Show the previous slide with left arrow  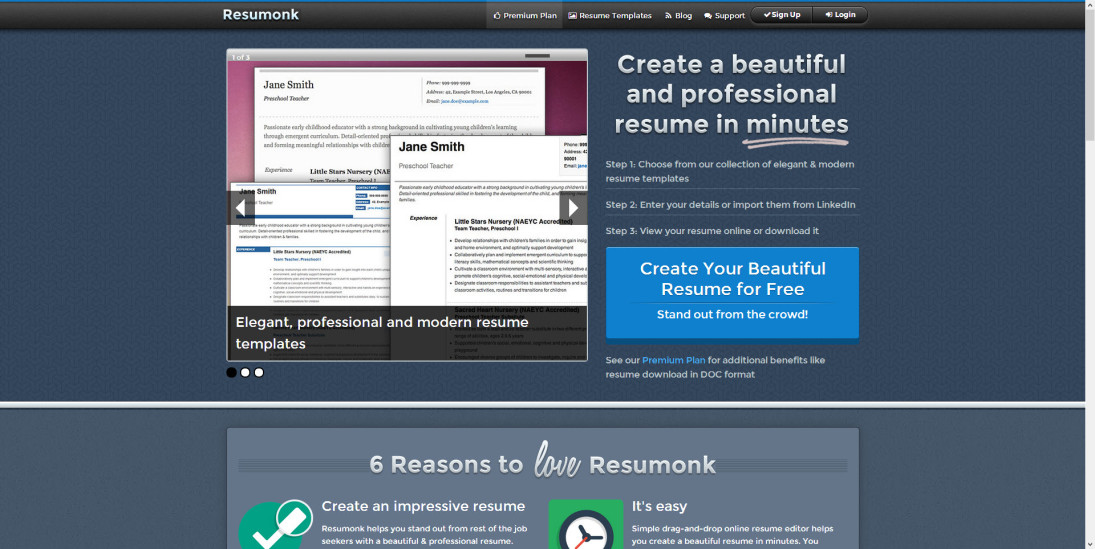pos(240,207)
